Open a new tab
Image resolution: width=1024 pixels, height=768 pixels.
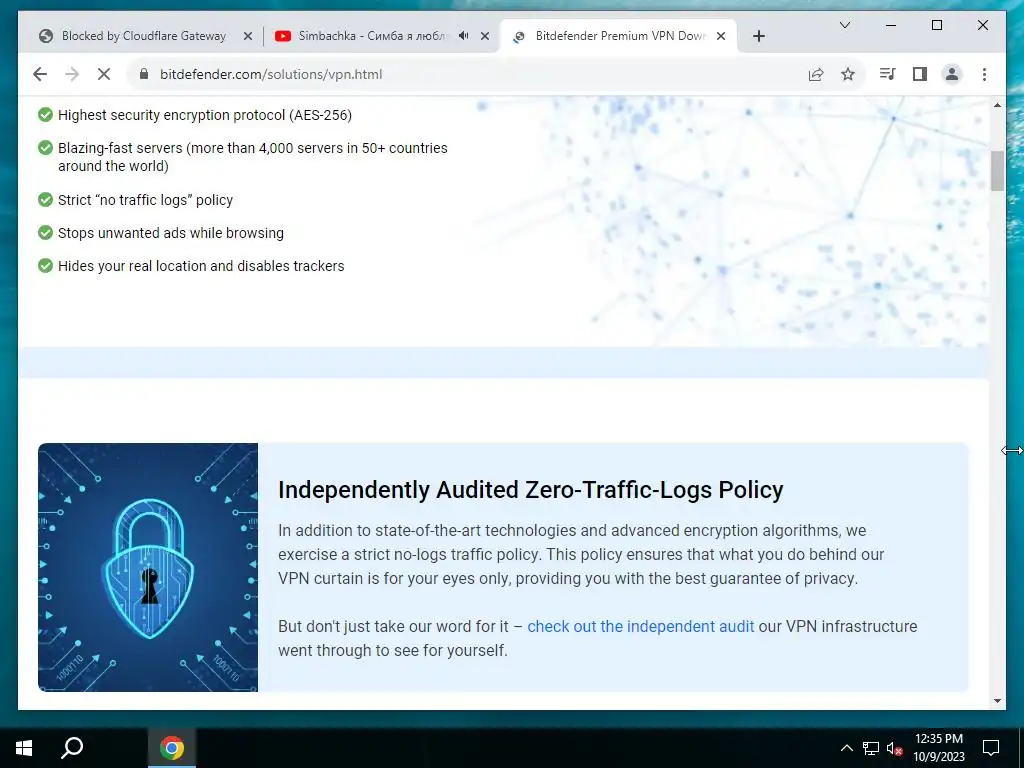point(758,37)
